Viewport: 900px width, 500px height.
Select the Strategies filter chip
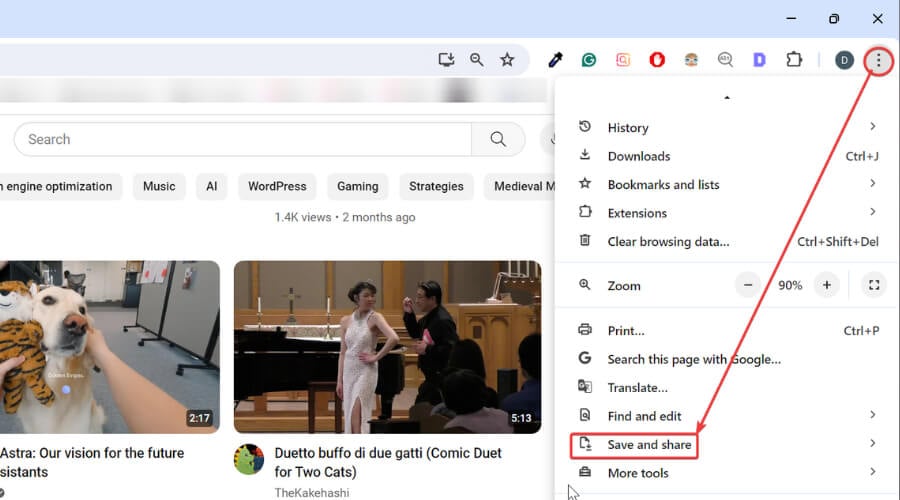[436, 187]
